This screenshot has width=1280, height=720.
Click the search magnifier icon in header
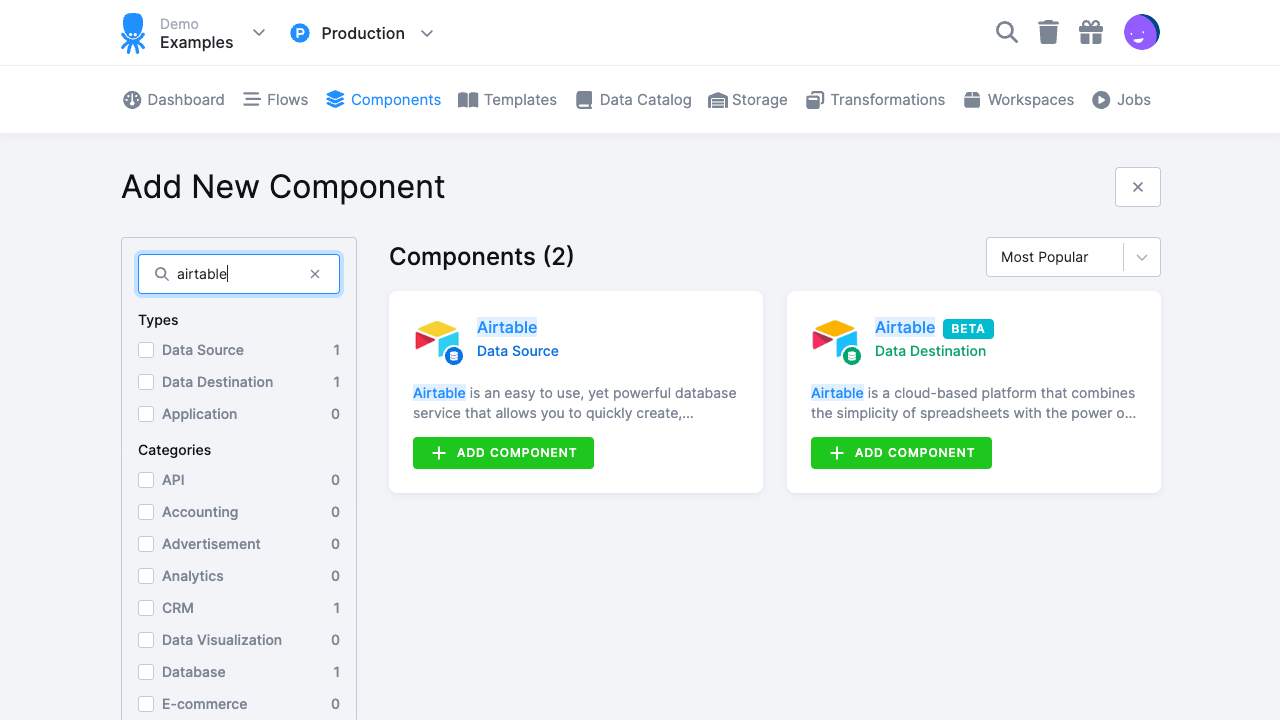pos(1006,32)
